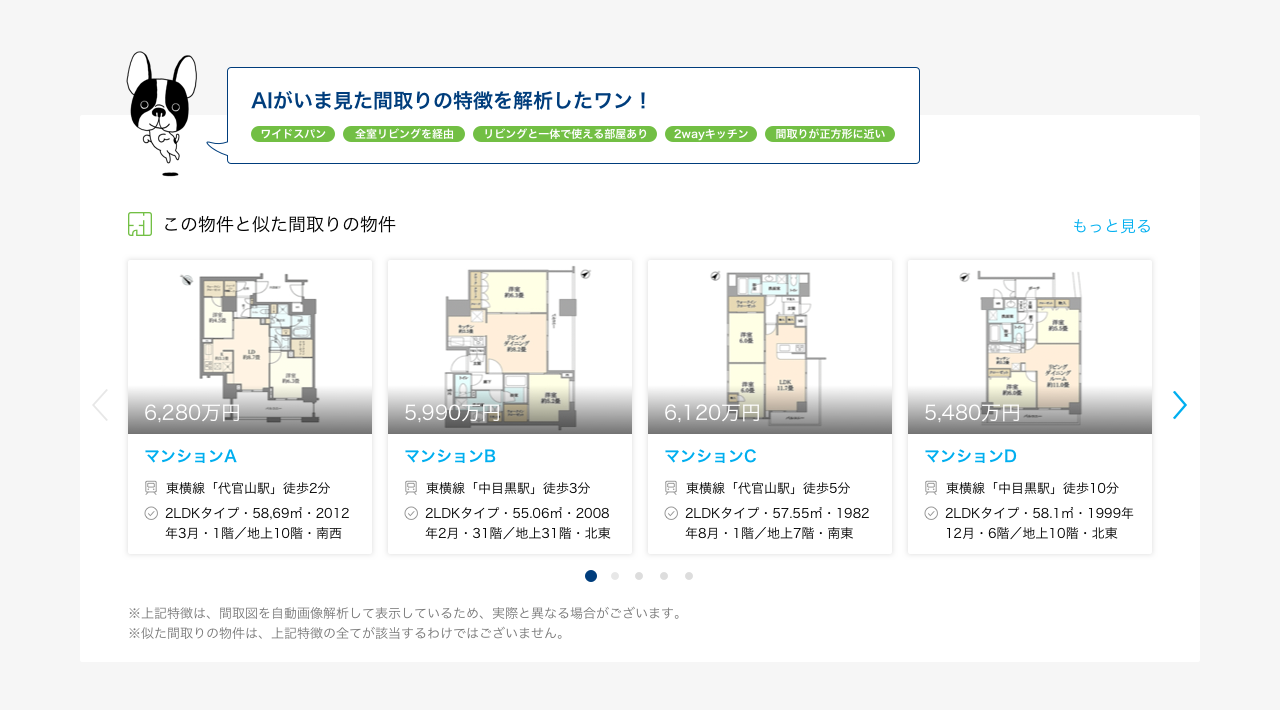This screenshot has width=1280, height=710.
Task: Select the 全室リビングを経由 feature tag
Action: click(404, 134)
